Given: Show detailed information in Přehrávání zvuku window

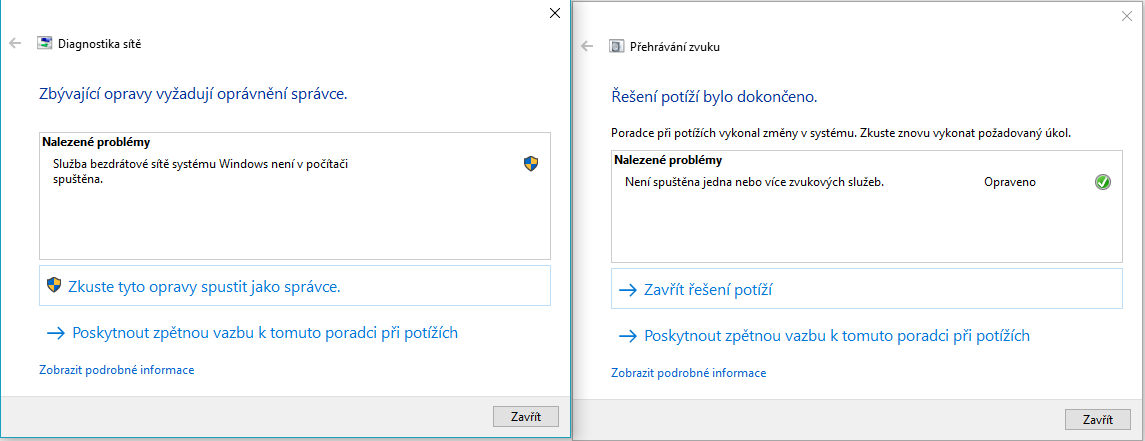Looking at the screenshot, I should coord(688,373).
